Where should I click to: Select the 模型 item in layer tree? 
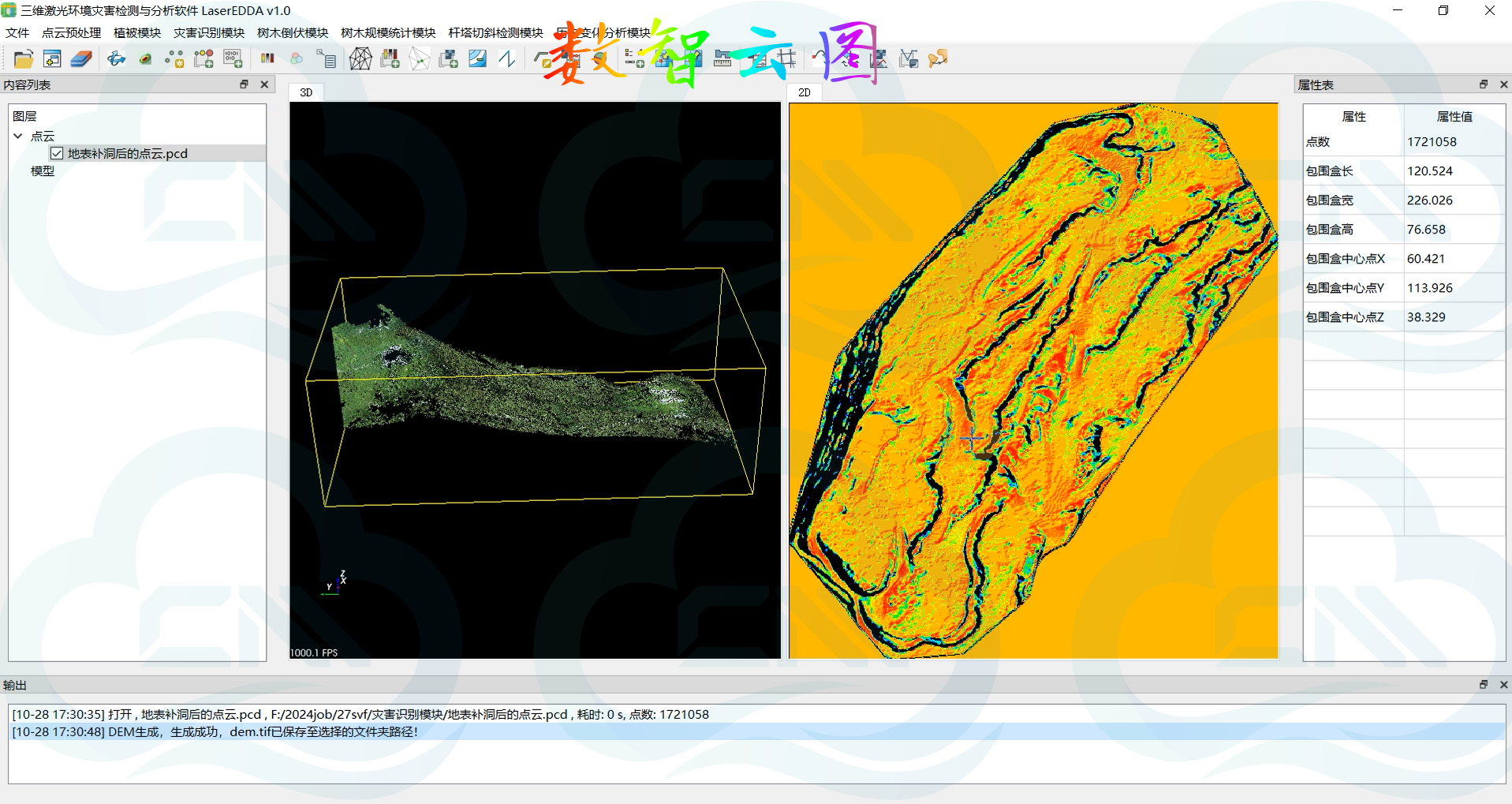(43, 171)
